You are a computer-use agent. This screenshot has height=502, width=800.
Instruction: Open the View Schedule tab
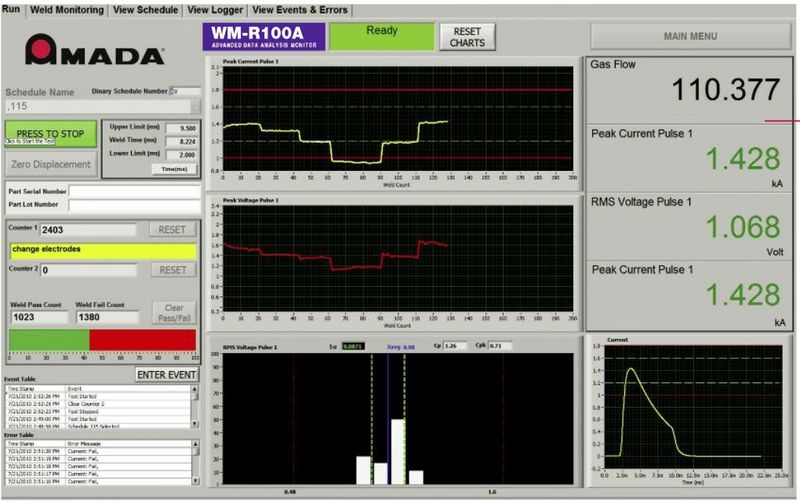click(x=145, y=10)
